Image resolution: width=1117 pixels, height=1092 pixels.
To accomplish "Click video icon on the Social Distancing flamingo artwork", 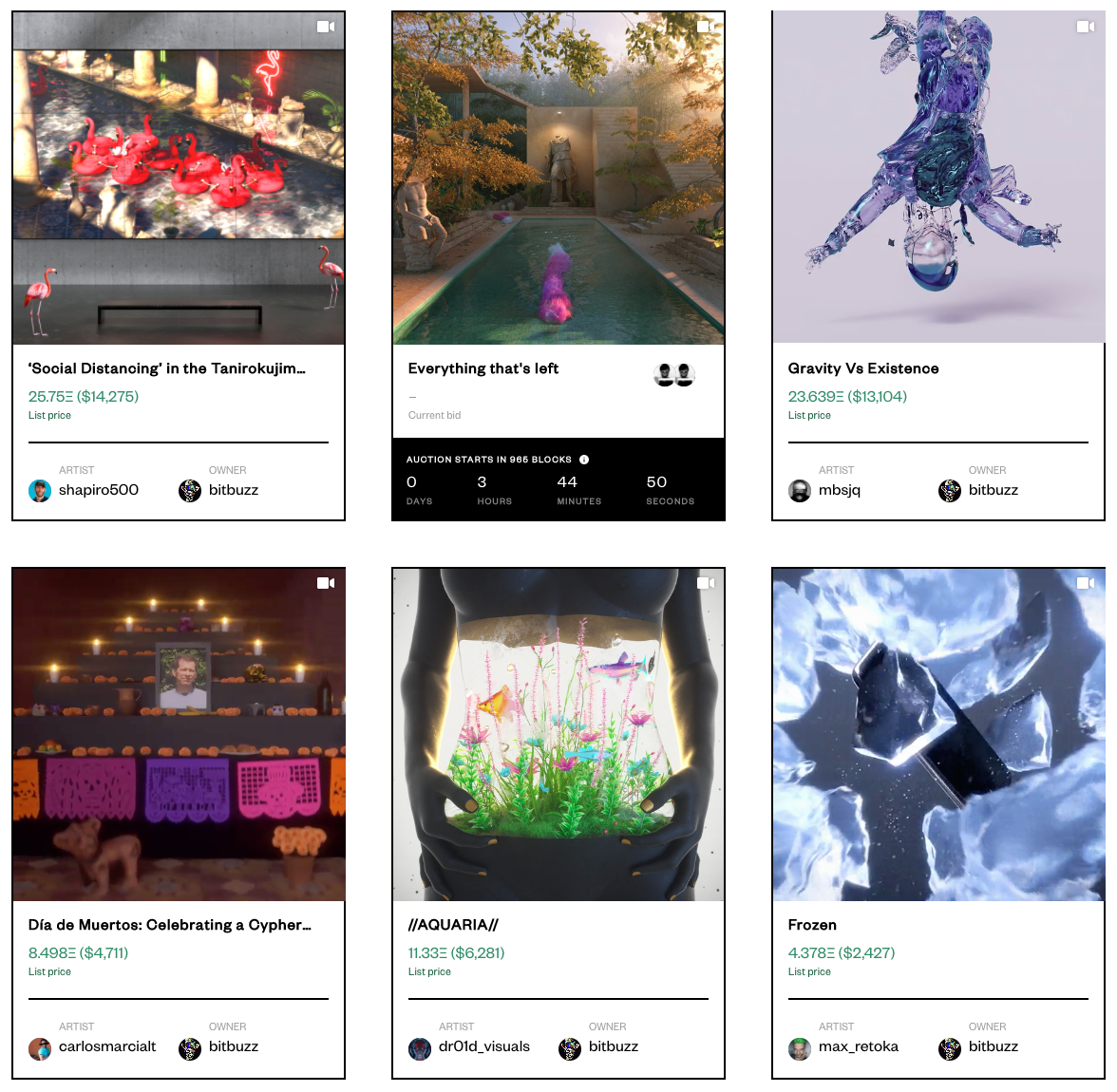I will tap(326, 28).
